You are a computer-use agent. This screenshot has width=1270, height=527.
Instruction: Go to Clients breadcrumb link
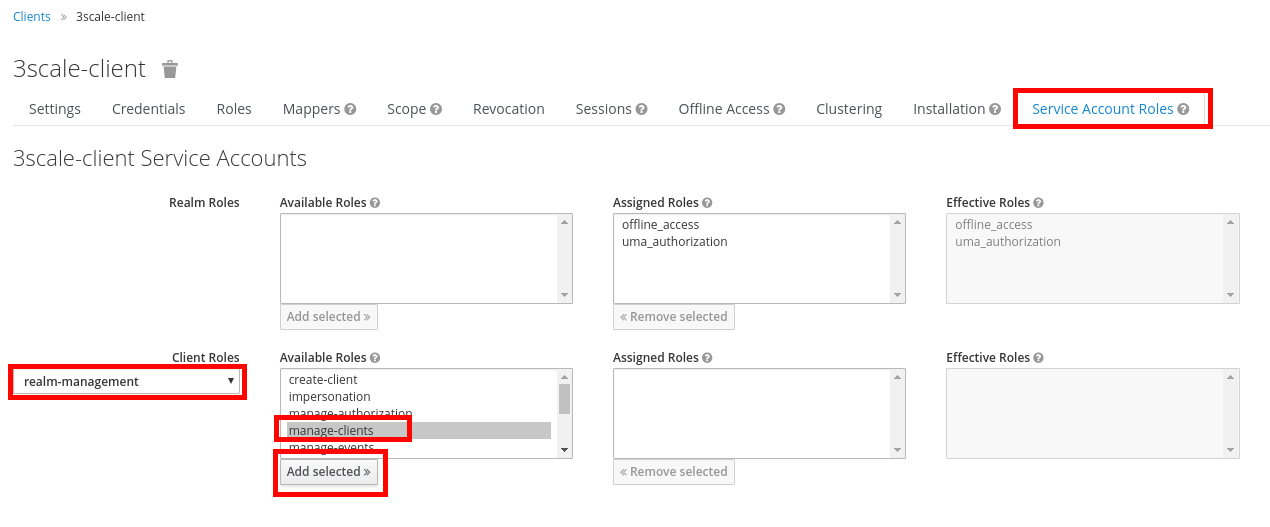tap(32, 17)
